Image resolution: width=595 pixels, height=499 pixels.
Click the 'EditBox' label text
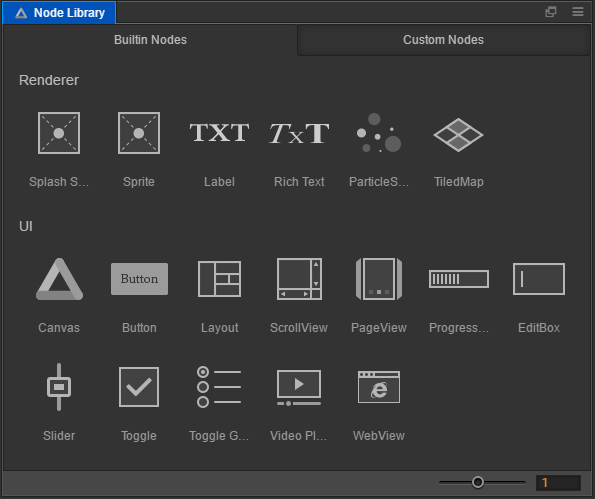pos(539,327)
